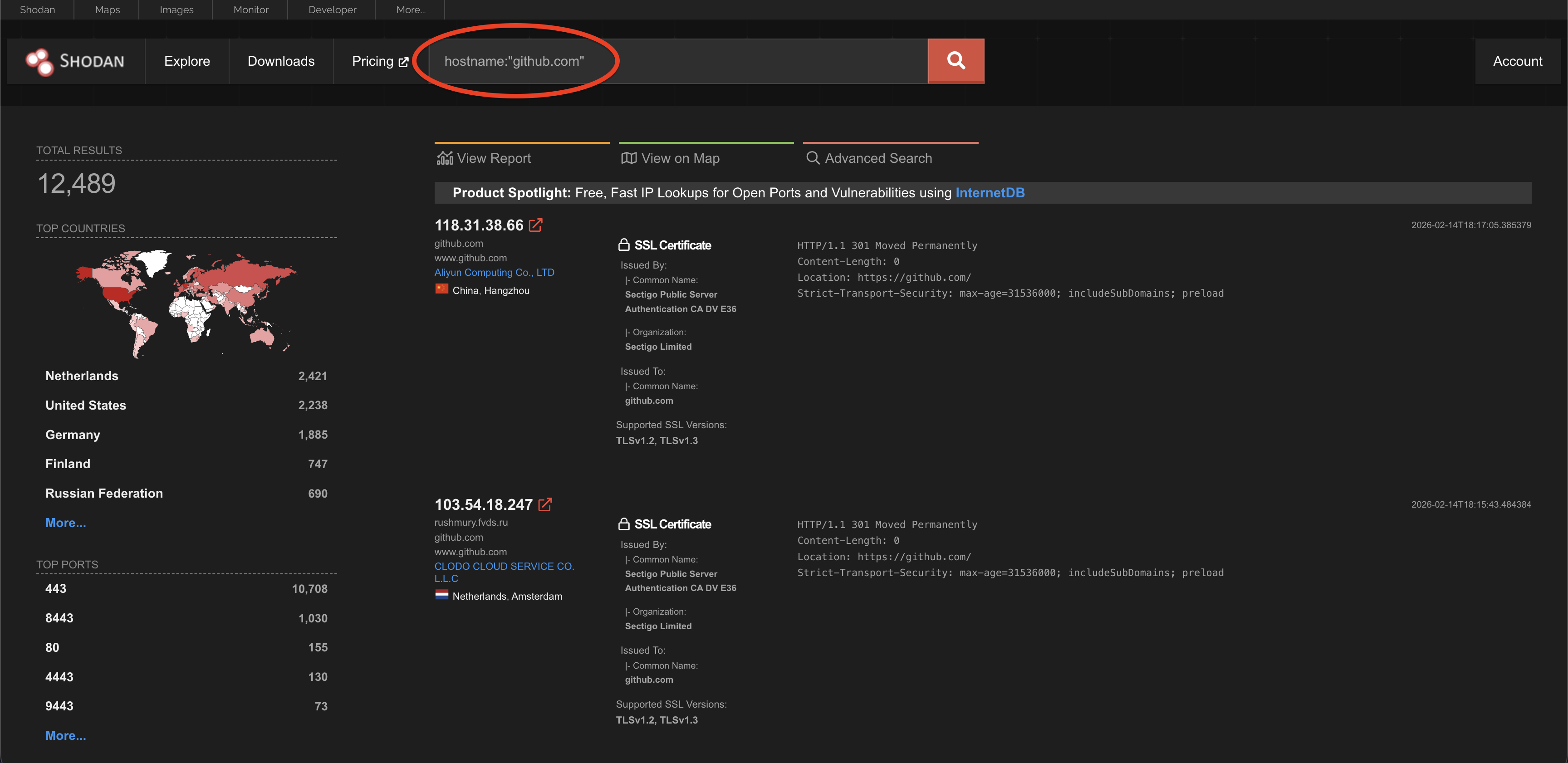Click the Advanced Search magnifier icon

click(812, 158)
